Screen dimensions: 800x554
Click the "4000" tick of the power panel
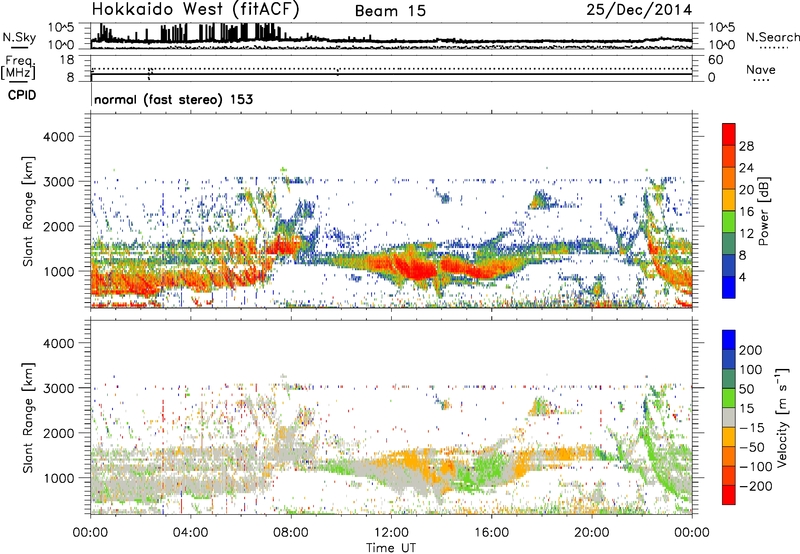pos(58,137)
